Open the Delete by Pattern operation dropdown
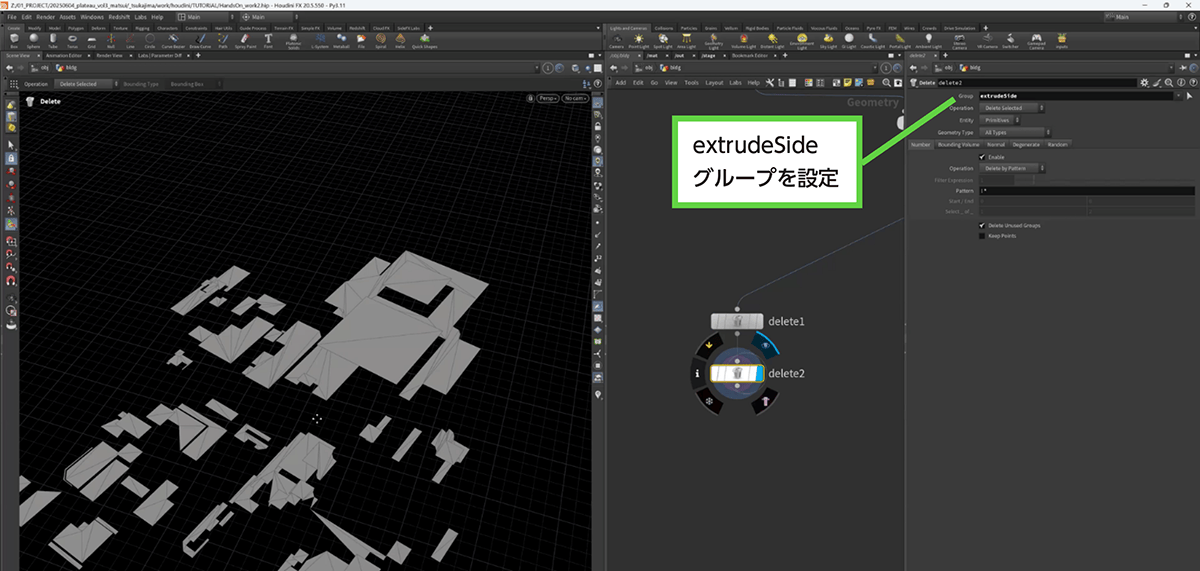This screenshot has width=1200, height=571. [1013, 168]
